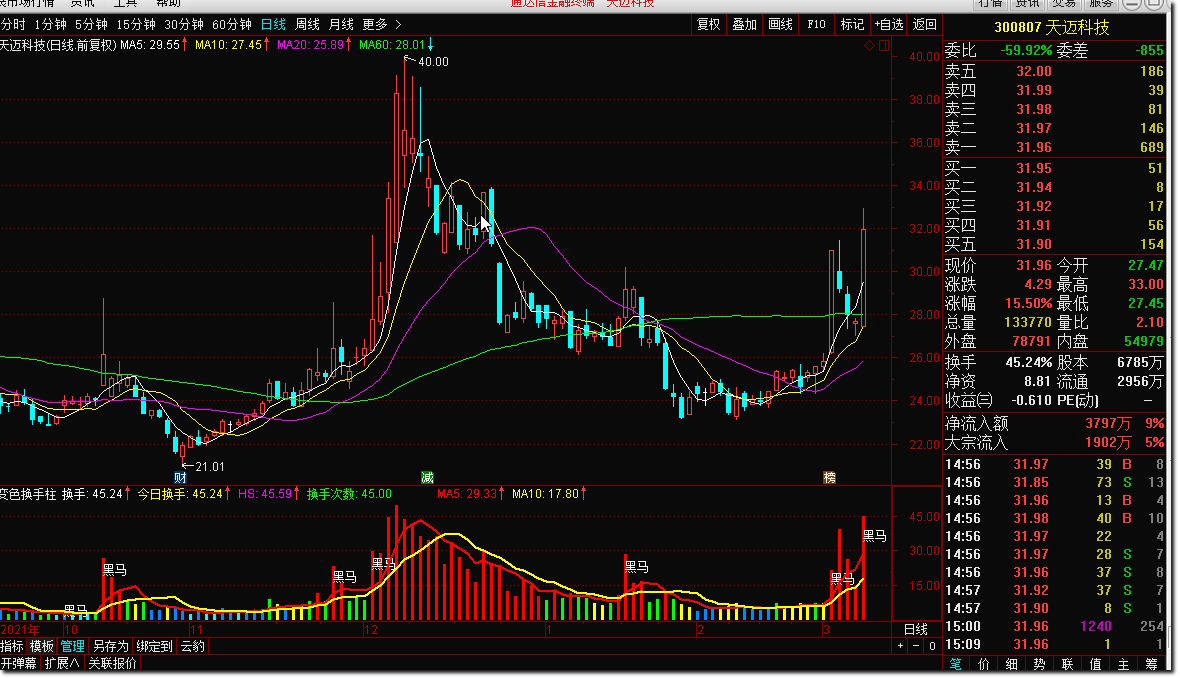Screen dimensions: 1180x678
Task: Open the 指标 indicator tab
Action: [x=12, y=646]
